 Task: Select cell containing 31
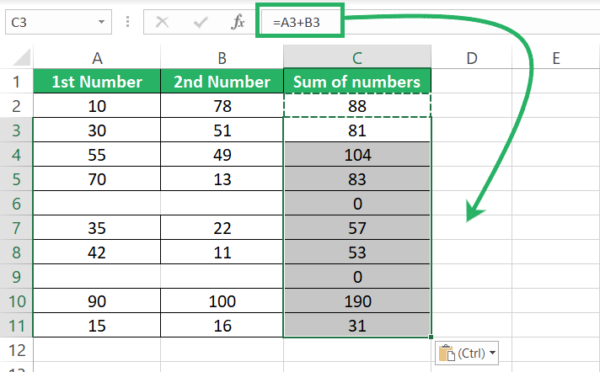tap(357, 326)
